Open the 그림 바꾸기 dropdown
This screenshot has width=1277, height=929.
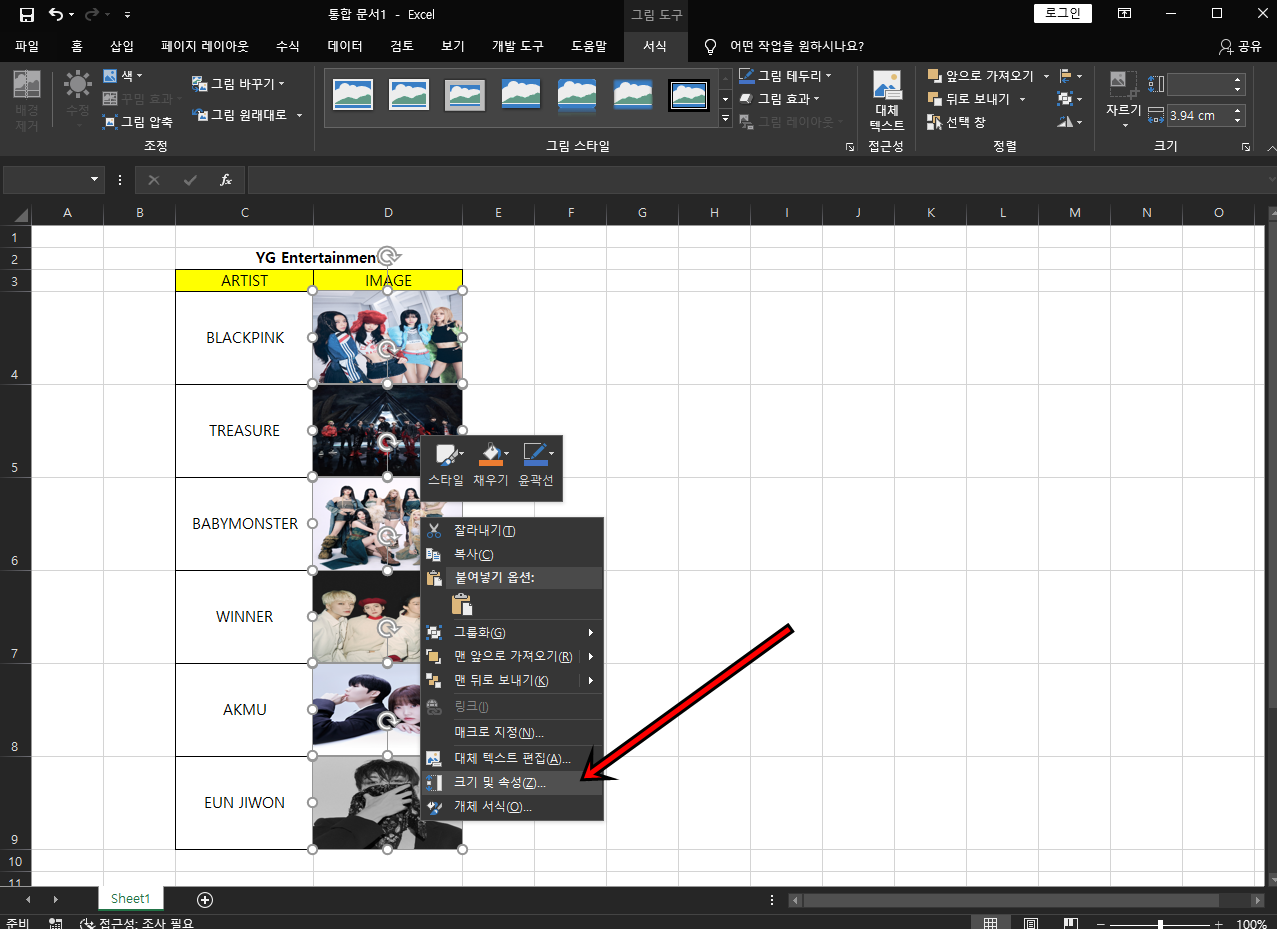point(238,84)
